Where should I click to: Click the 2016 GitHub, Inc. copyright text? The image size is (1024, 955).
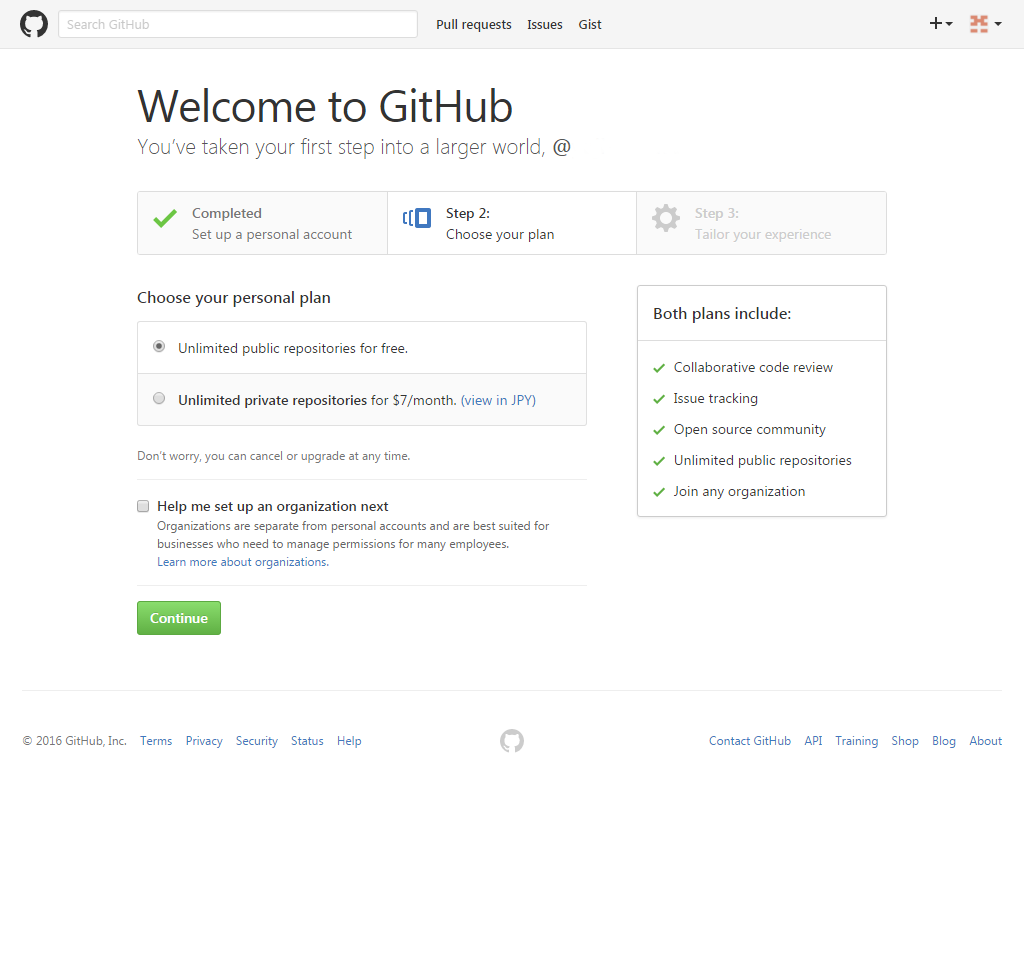[x=74, y=741]
